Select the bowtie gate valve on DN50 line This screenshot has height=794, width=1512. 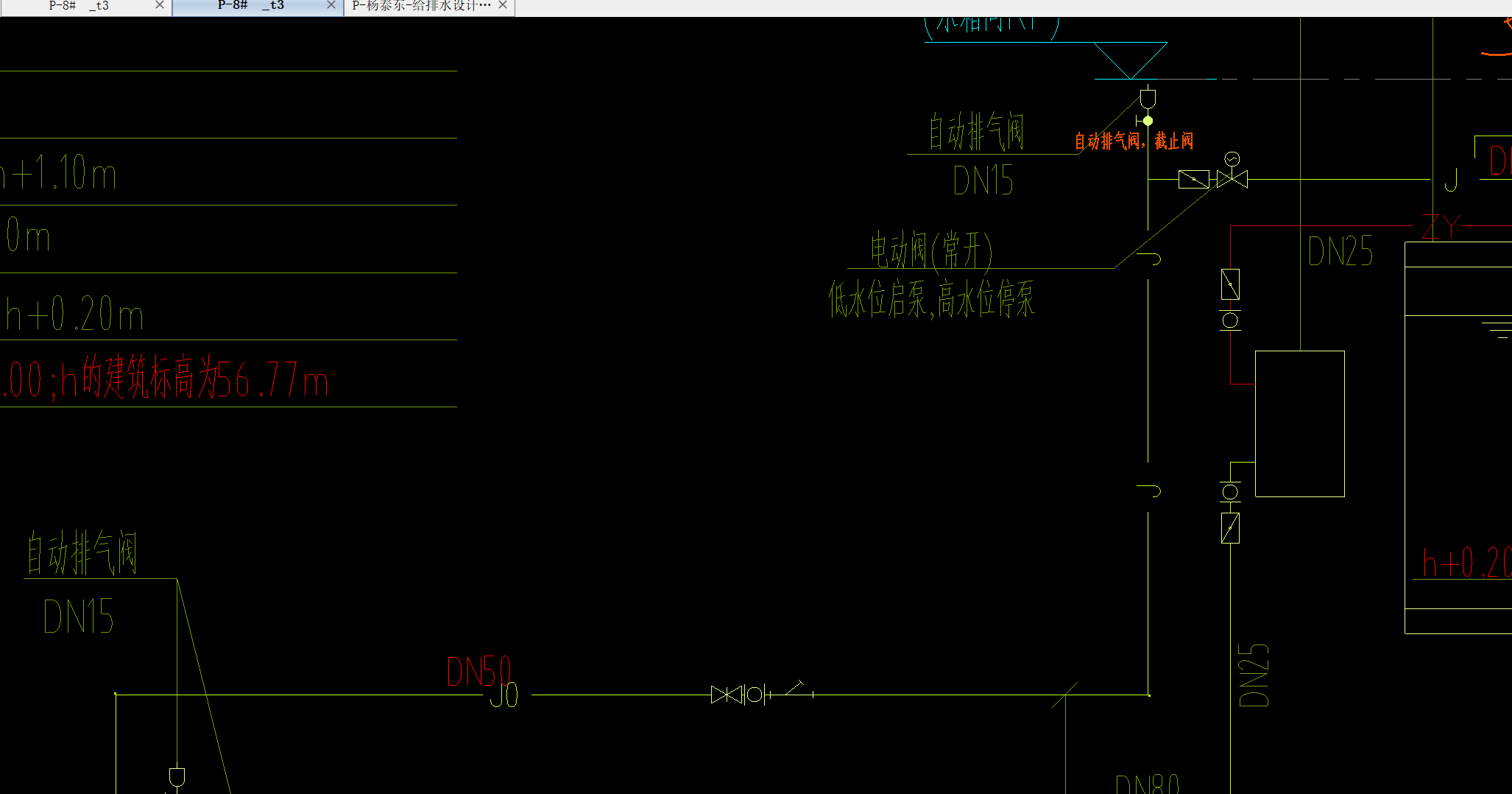click(727, 695)
